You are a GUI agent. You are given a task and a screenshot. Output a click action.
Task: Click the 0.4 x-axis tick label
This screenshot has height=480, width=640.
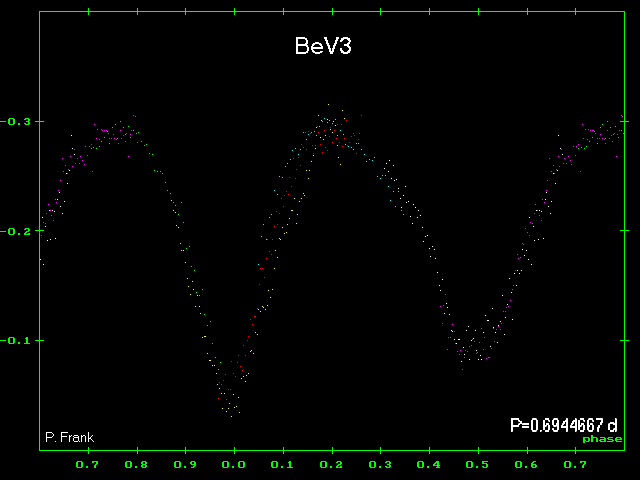[429, 465]
